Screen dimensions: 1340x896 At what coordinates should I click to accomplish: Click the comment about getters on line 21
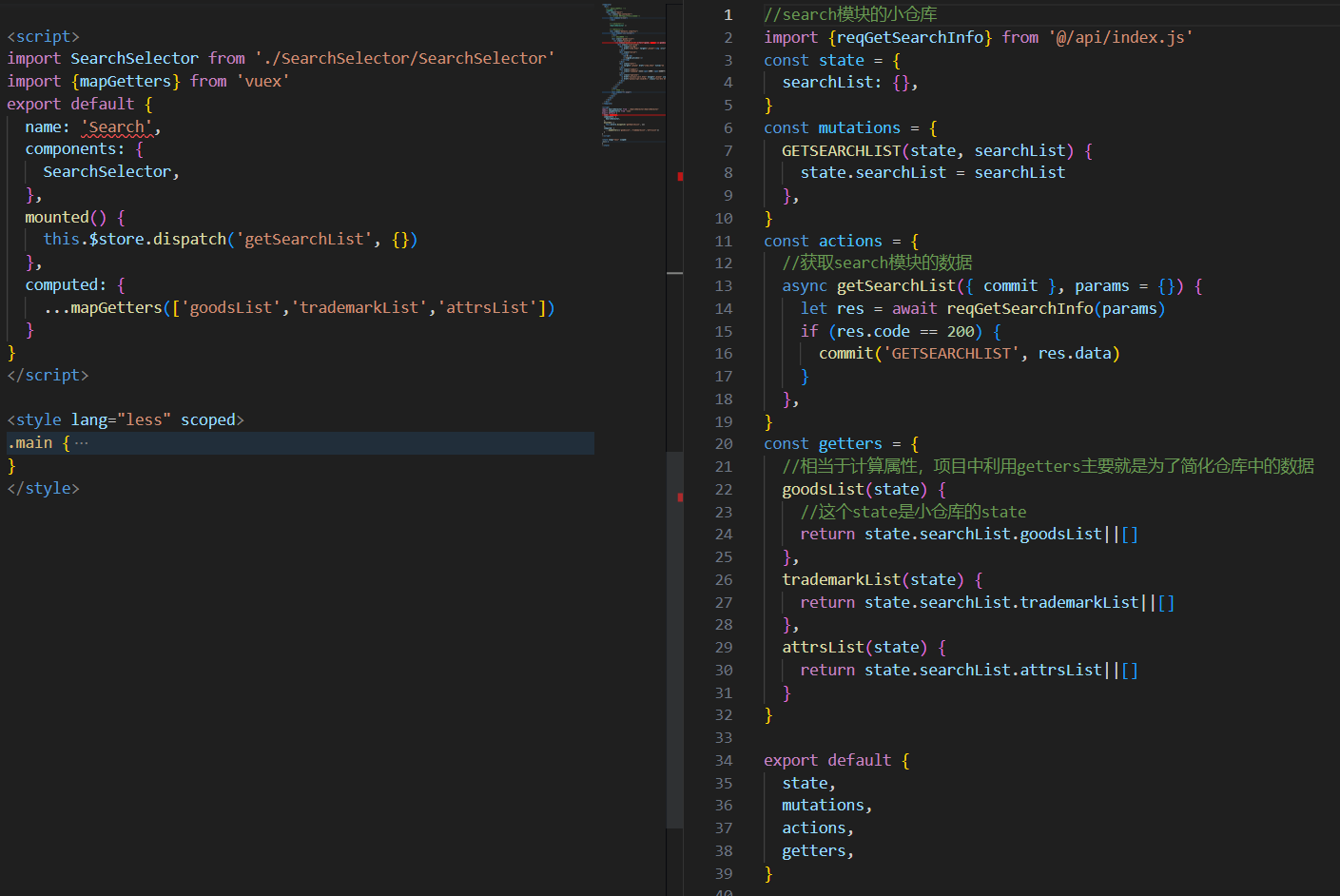coord(1048,466)
